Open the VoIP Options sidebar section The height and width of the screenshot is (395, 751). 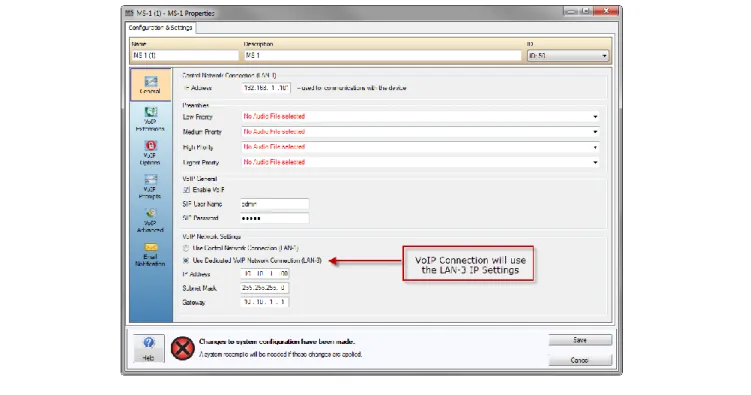150,153
